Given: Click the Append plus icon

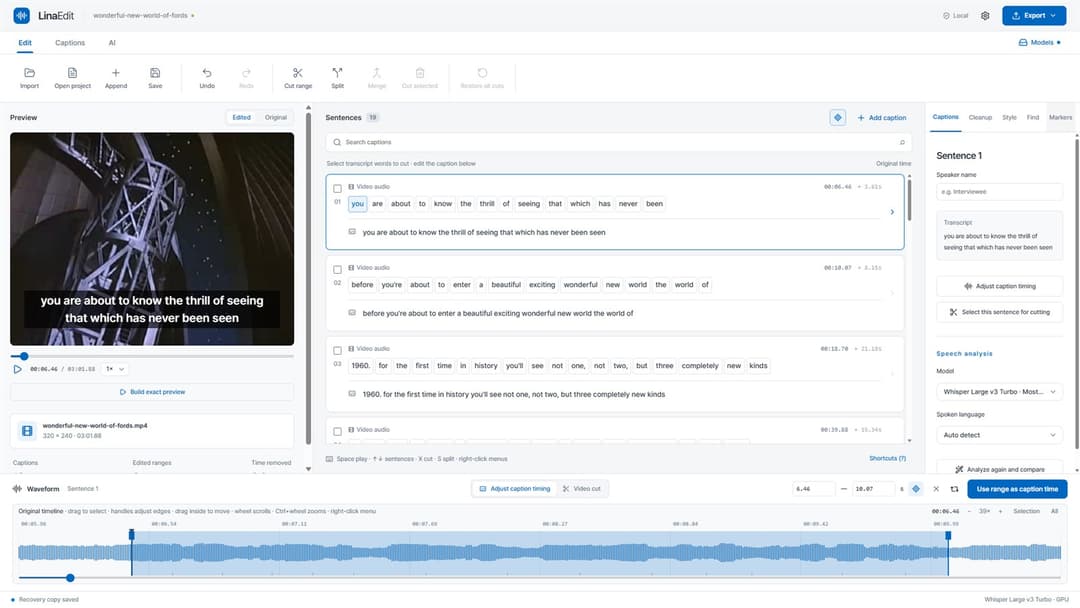Looking at the screenshot, I should click(116, 73).
